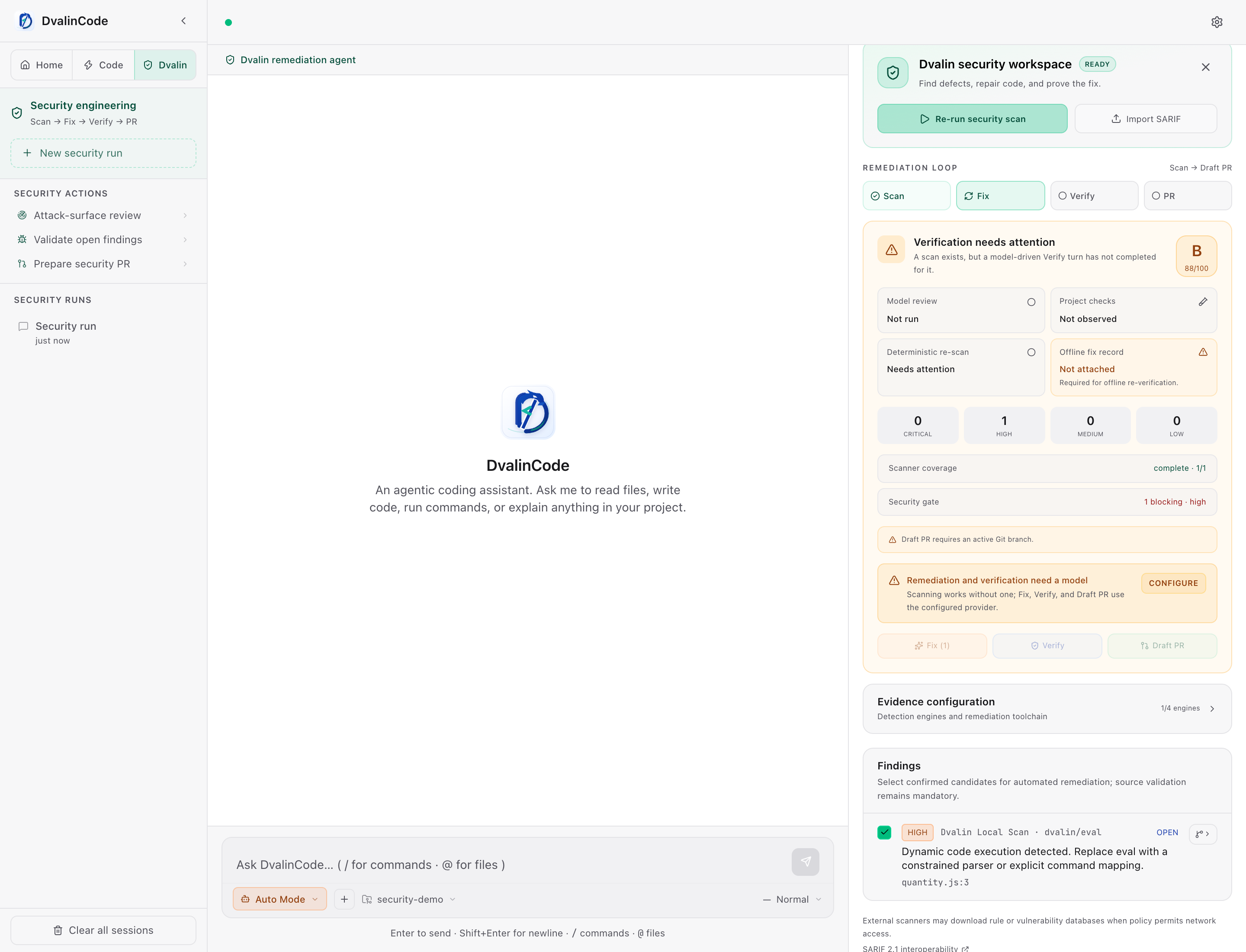
Task: Click the OPEN status on the finding
Action: tap(1167, 833)
